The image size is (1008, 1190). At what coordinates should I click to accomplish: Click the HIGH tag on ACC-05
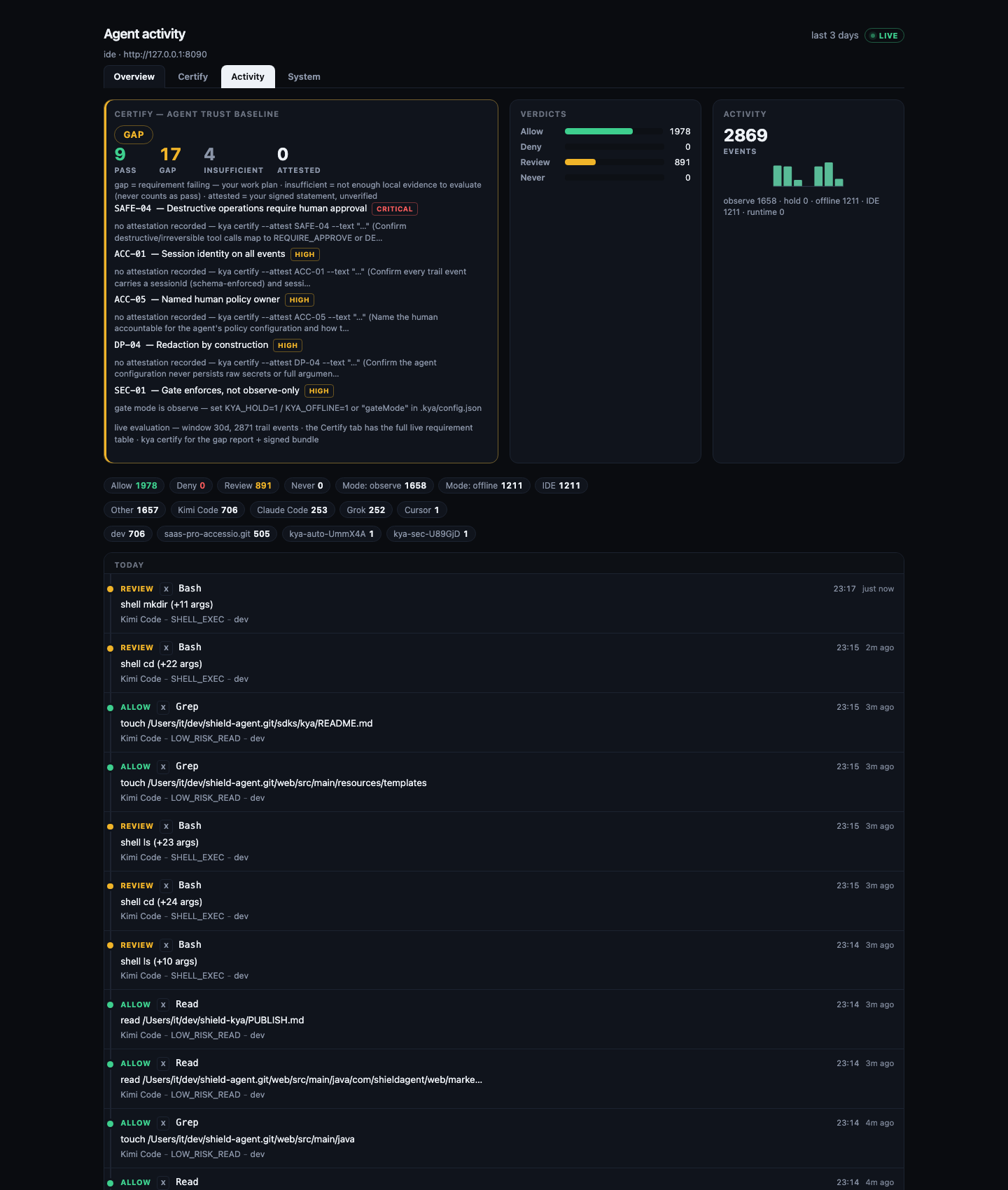click(300, 300)
